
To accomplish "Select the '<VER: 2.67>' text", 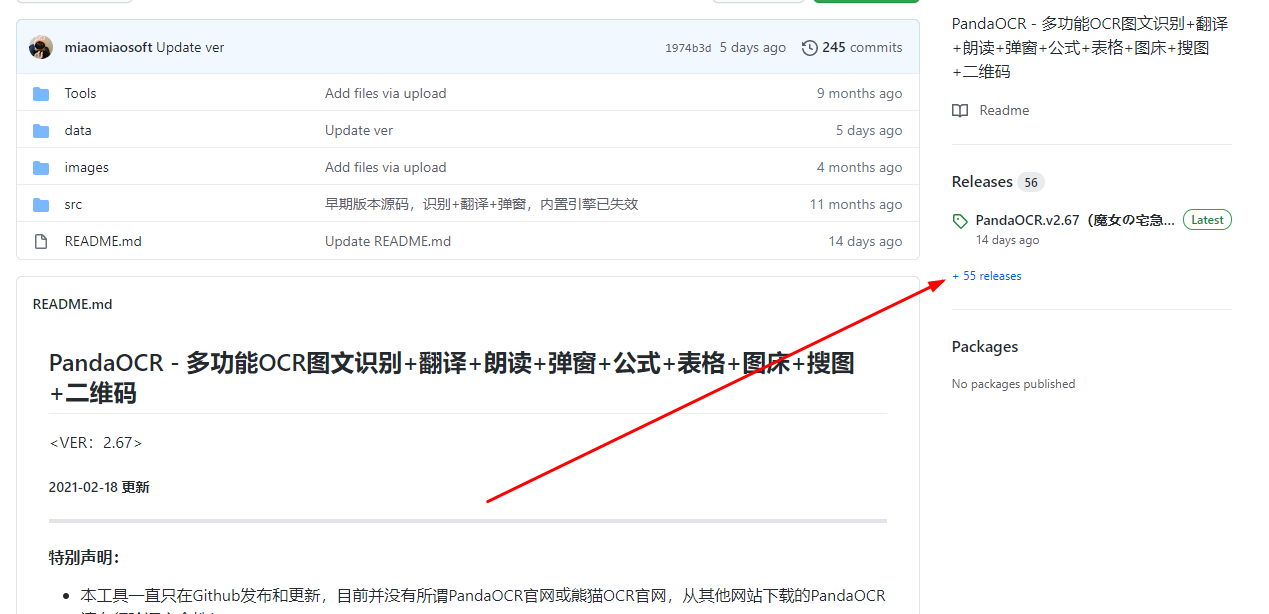I will [95, 443].
